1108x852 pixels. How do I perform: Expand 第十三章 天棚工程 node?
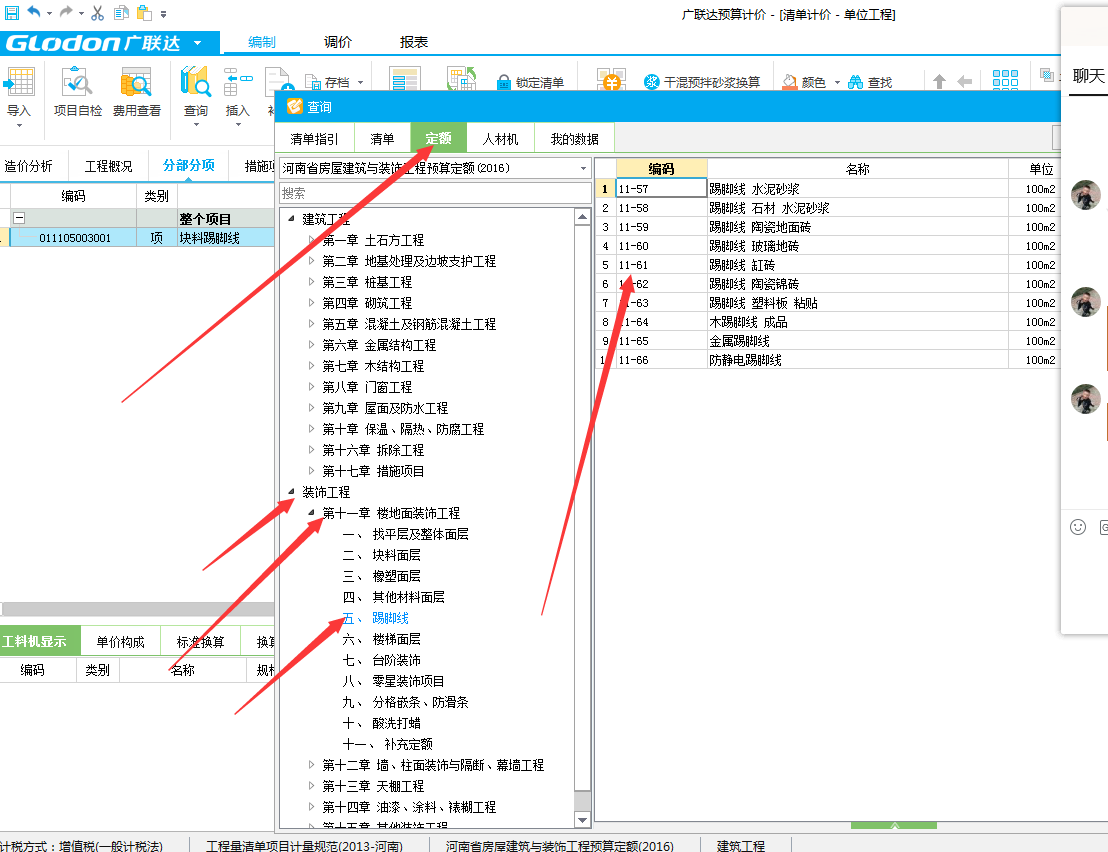click(311, 786)
